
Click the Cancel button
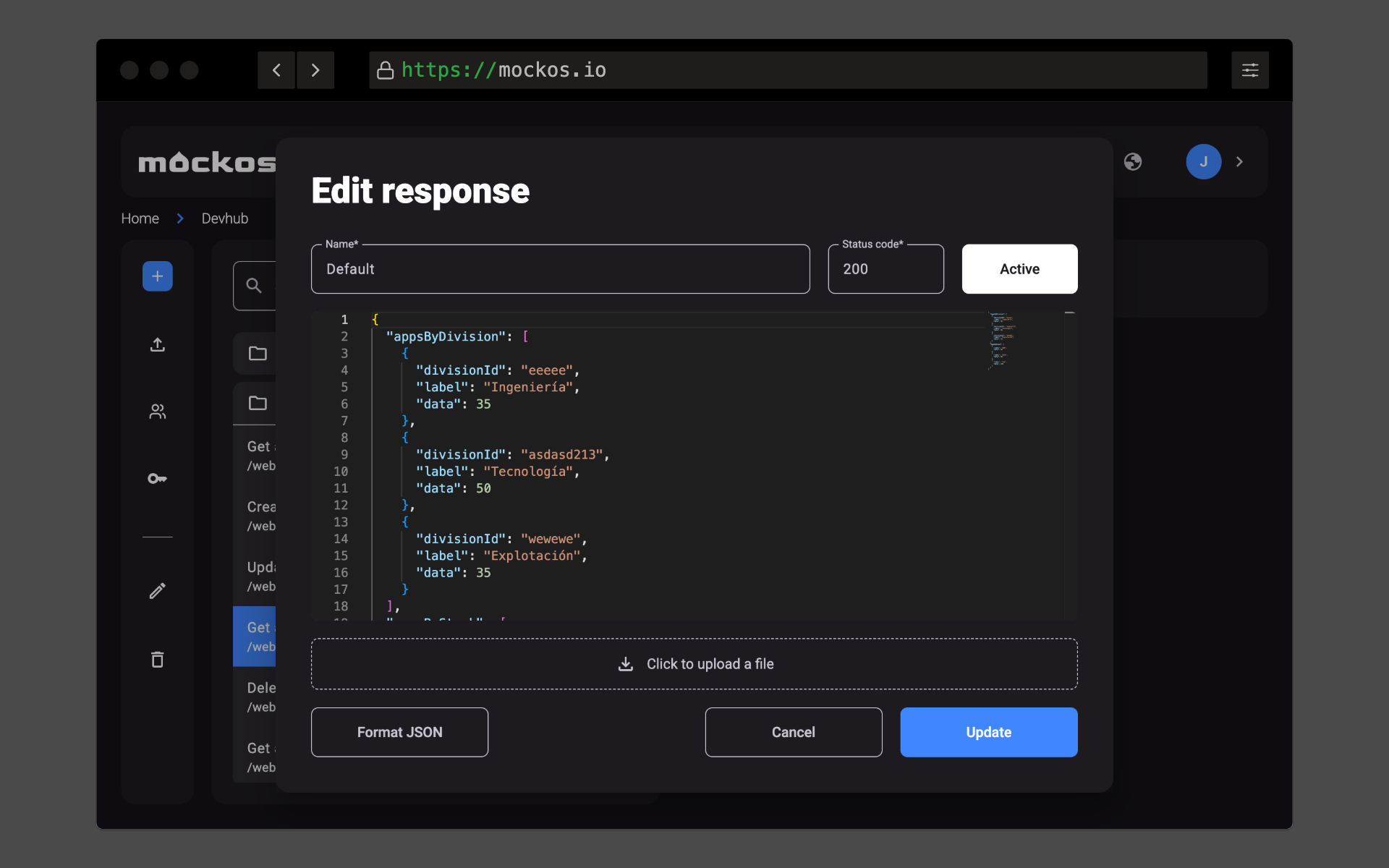pyautogui.click(x=794, y=732)
